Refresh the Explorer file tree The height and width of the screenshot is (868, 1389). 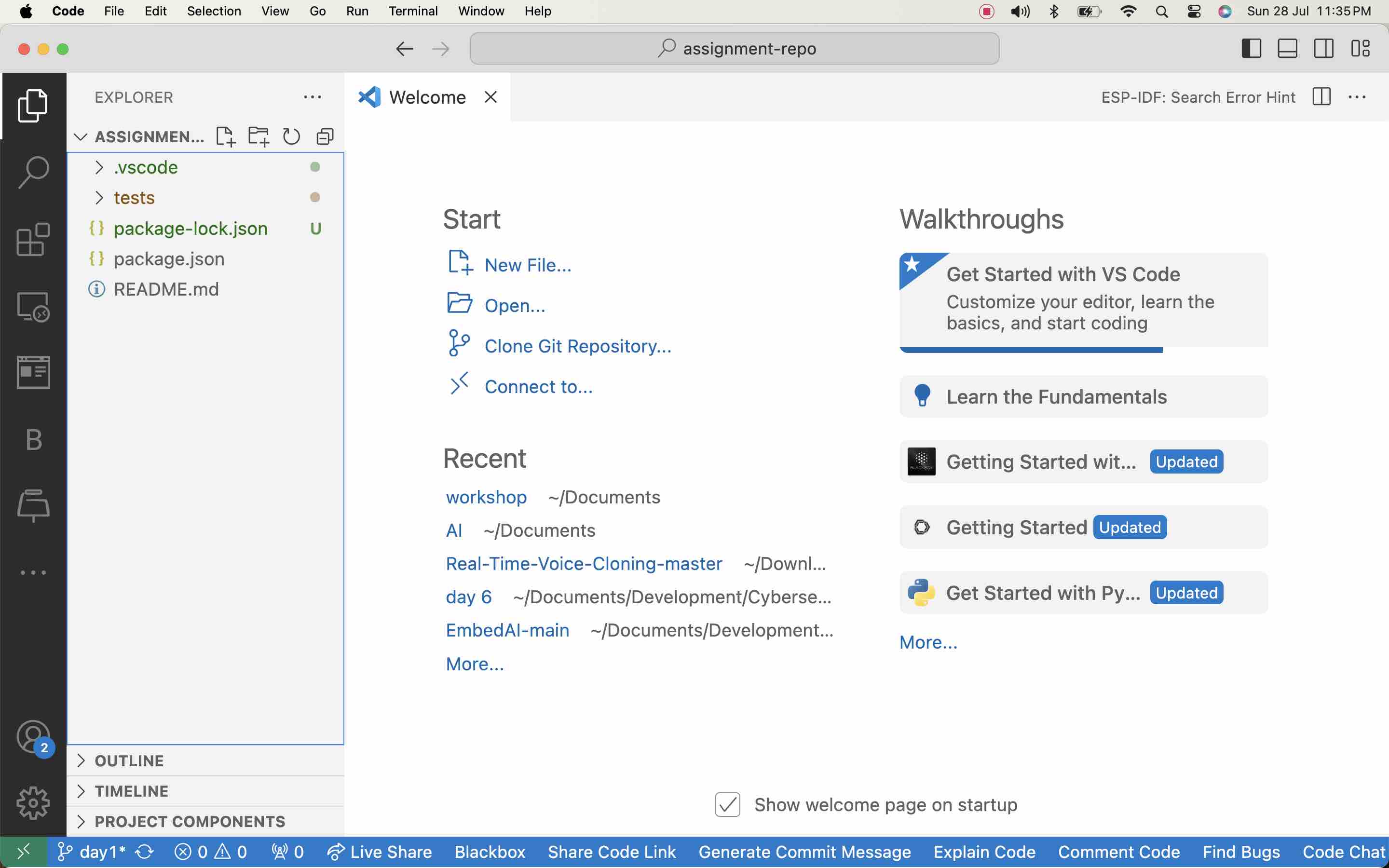[292, 136]
